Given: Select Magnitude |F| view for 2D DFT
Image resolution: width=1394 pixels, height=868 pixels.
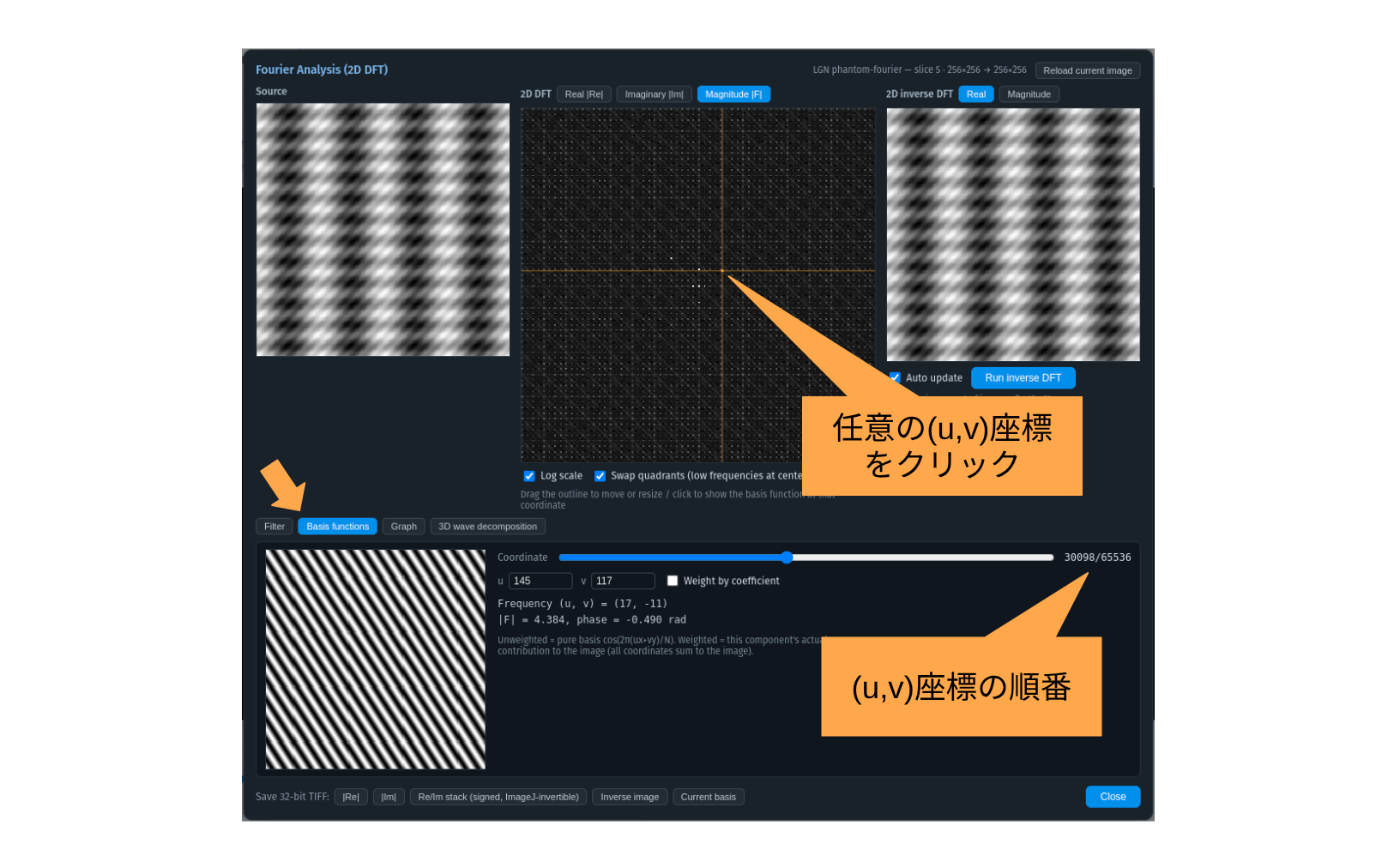Looking at the screenshot, I should click(733, 94).
